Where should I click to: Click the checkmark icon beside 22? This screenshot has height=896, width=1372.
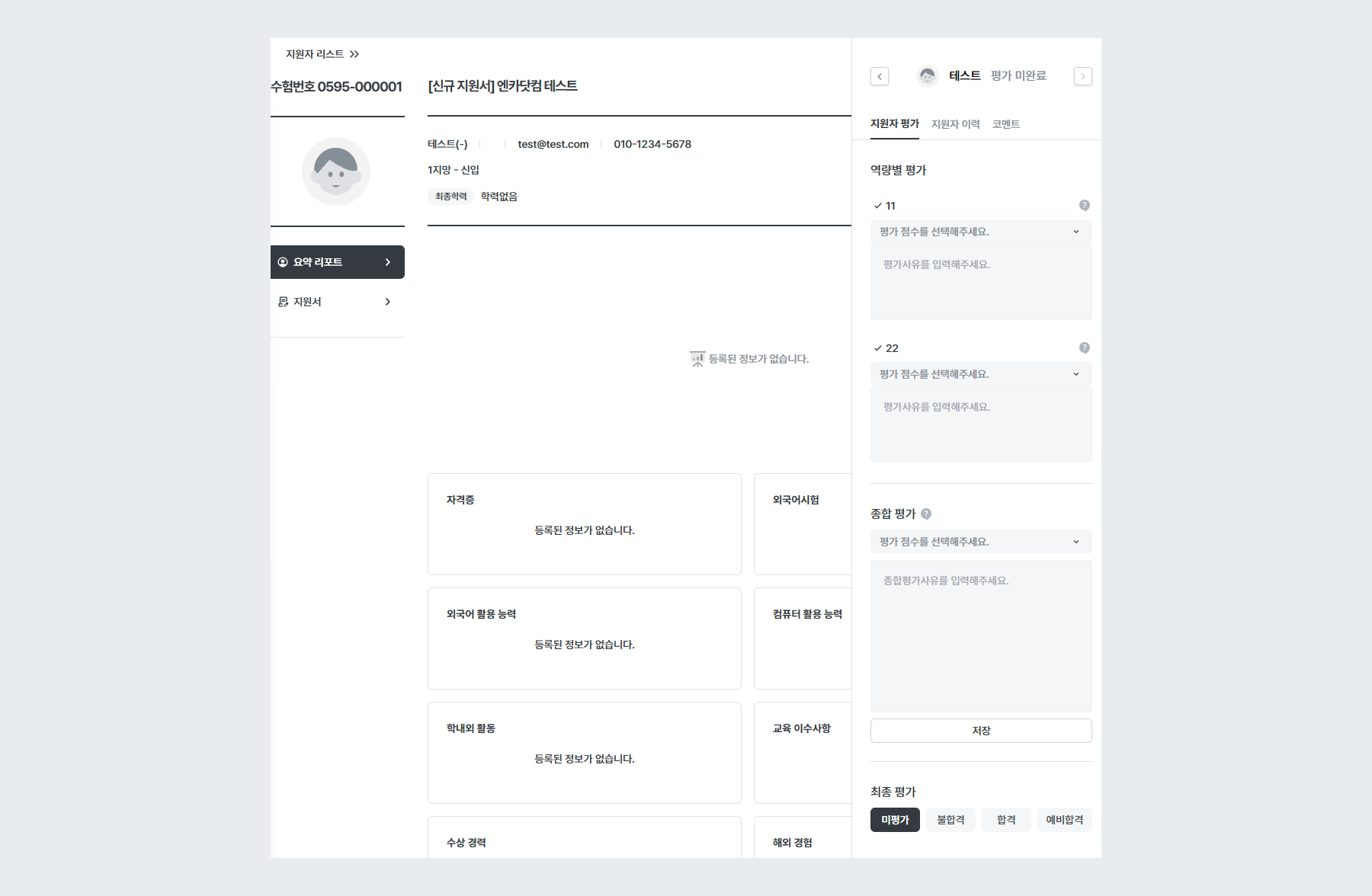[878, 348]
